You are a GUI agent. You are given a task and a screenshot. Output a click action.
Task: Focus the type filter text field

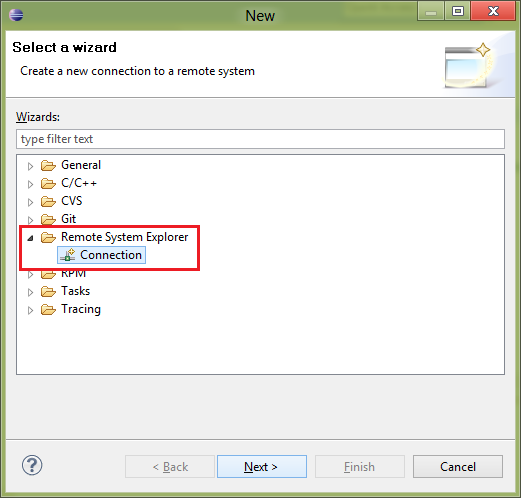260,139
